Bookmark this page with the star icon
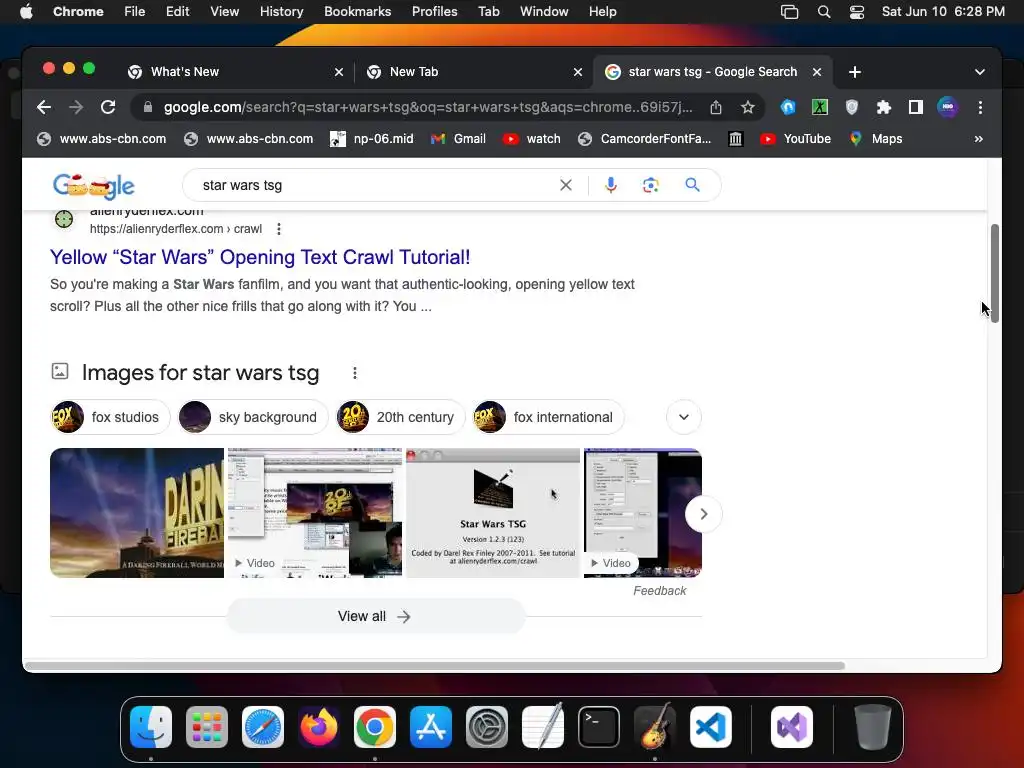The image size is (1024, 768). [748, 107]
